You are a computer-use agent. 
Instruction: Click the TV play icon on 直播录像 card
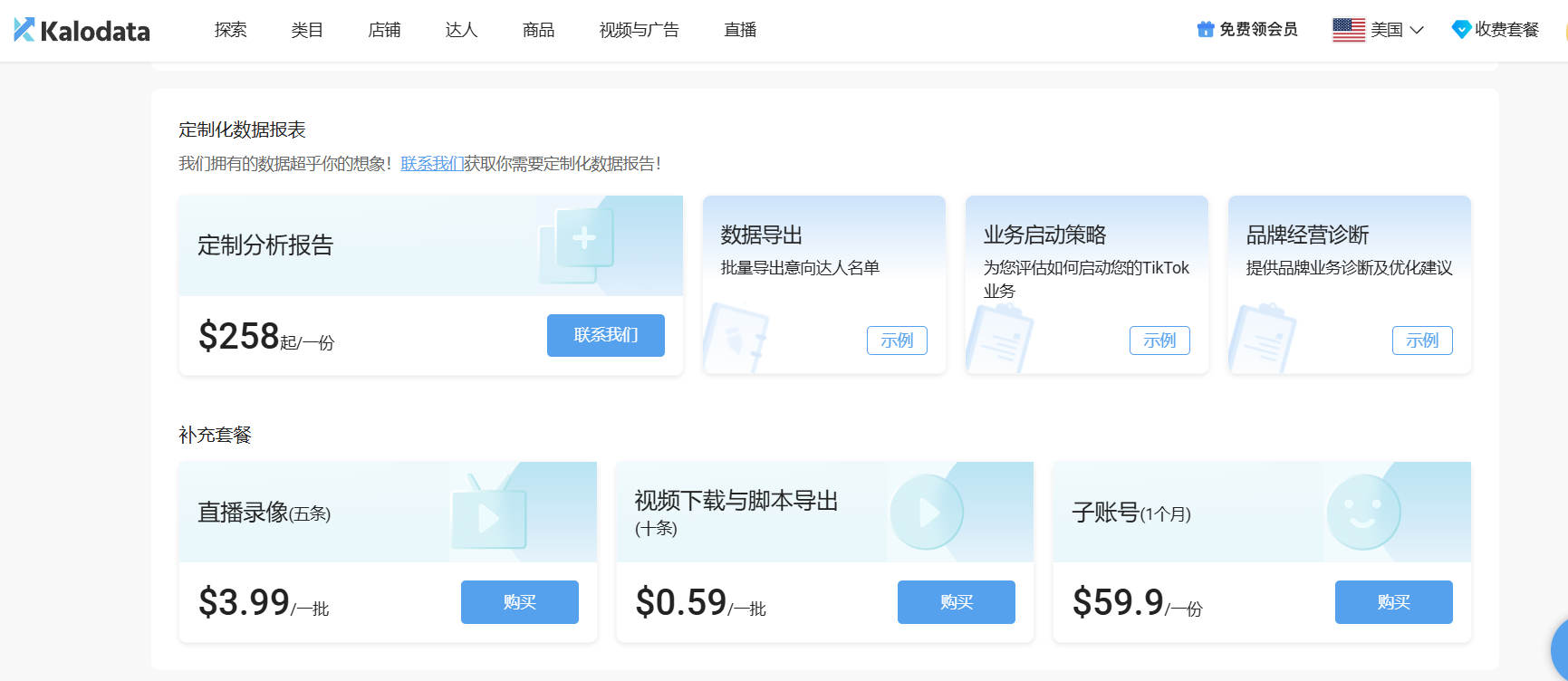[489, 513]
